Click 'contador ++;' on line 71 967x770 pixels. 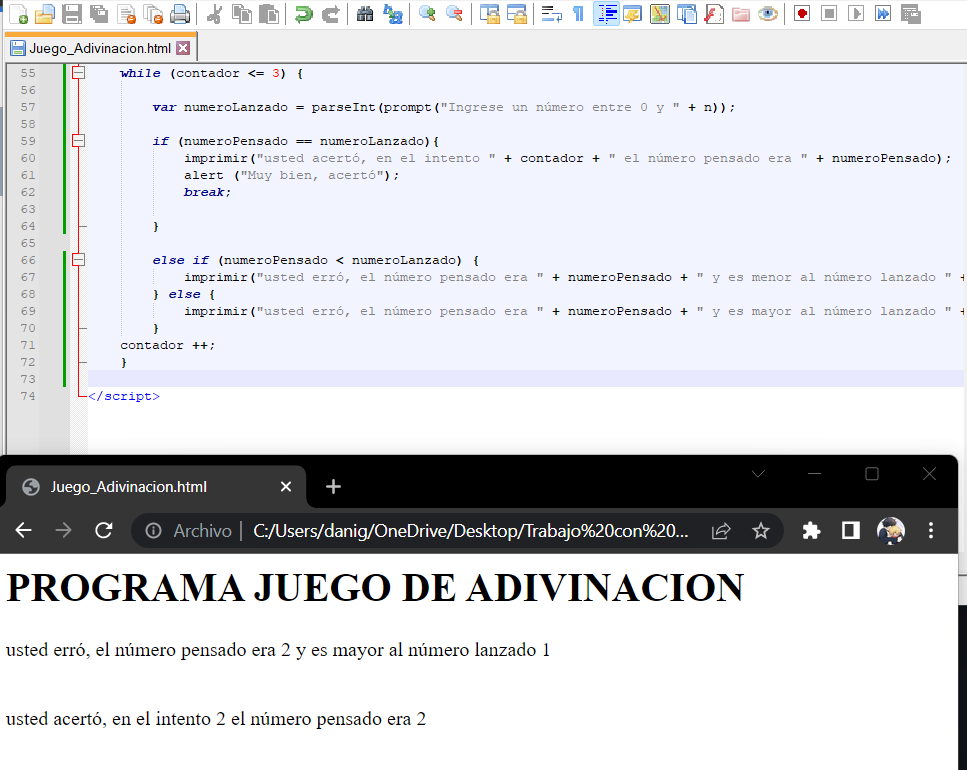pos(167,345)
